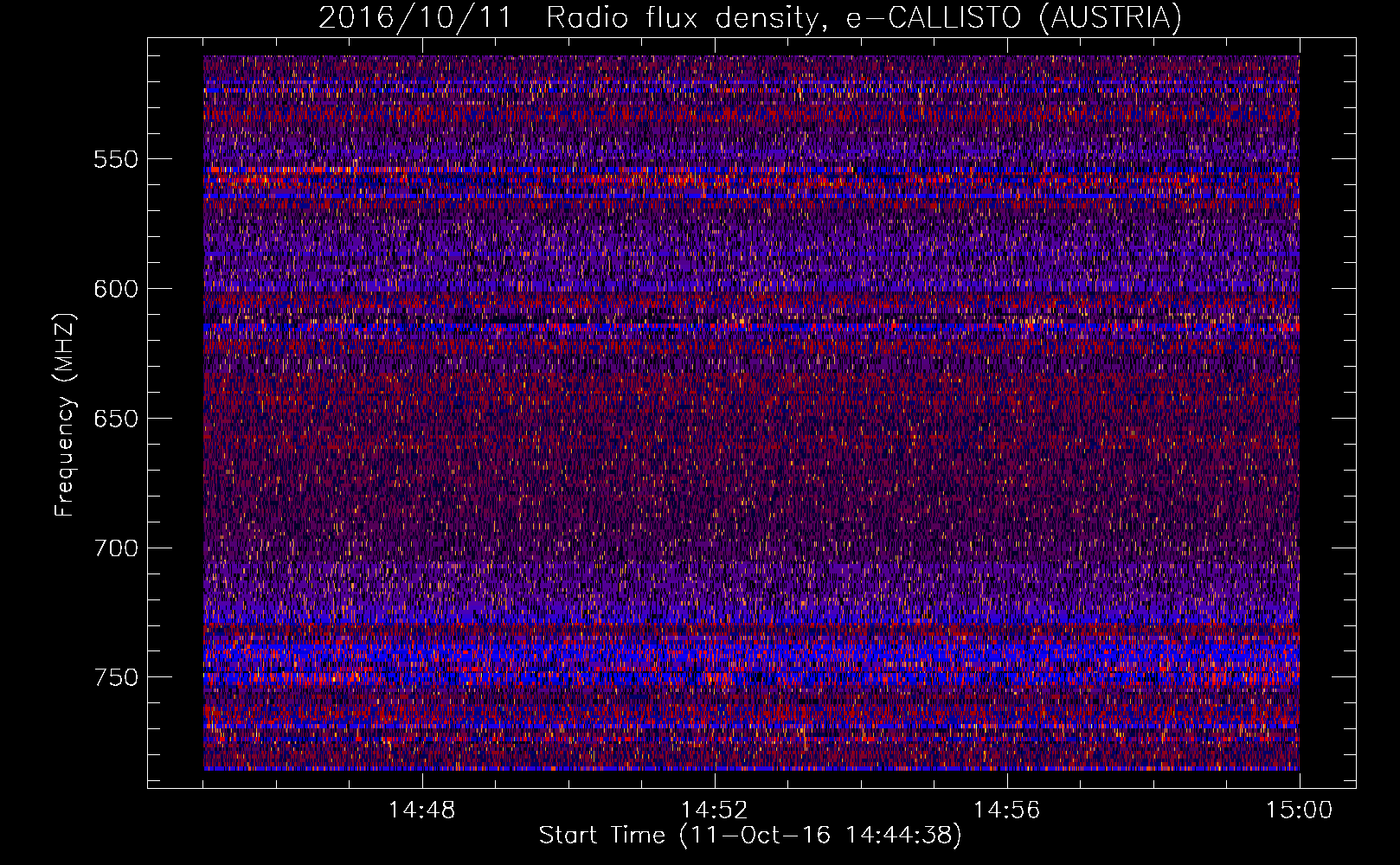Image resolution: width=1400 pixels, height=865 pixels.
Task: Click the 600 frequency tick label
Action: coord(116,289)
